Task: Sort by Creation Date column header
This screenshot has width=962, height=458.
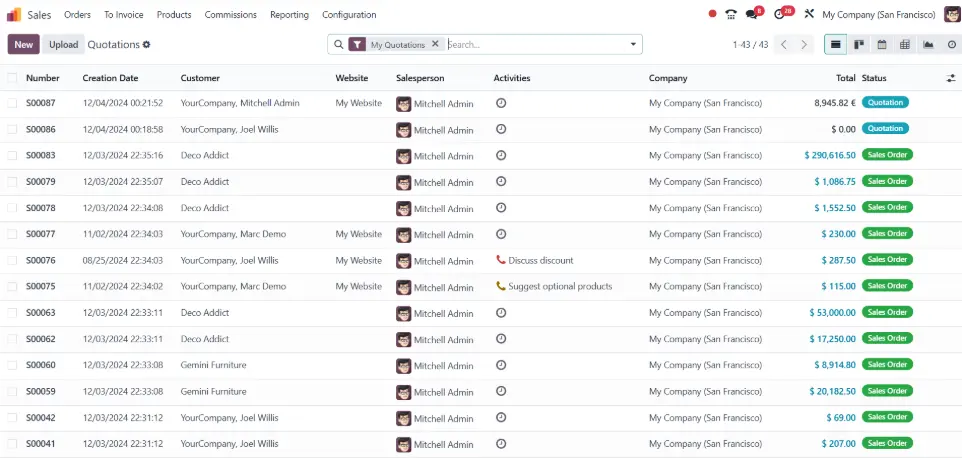Action: [110, 78]
